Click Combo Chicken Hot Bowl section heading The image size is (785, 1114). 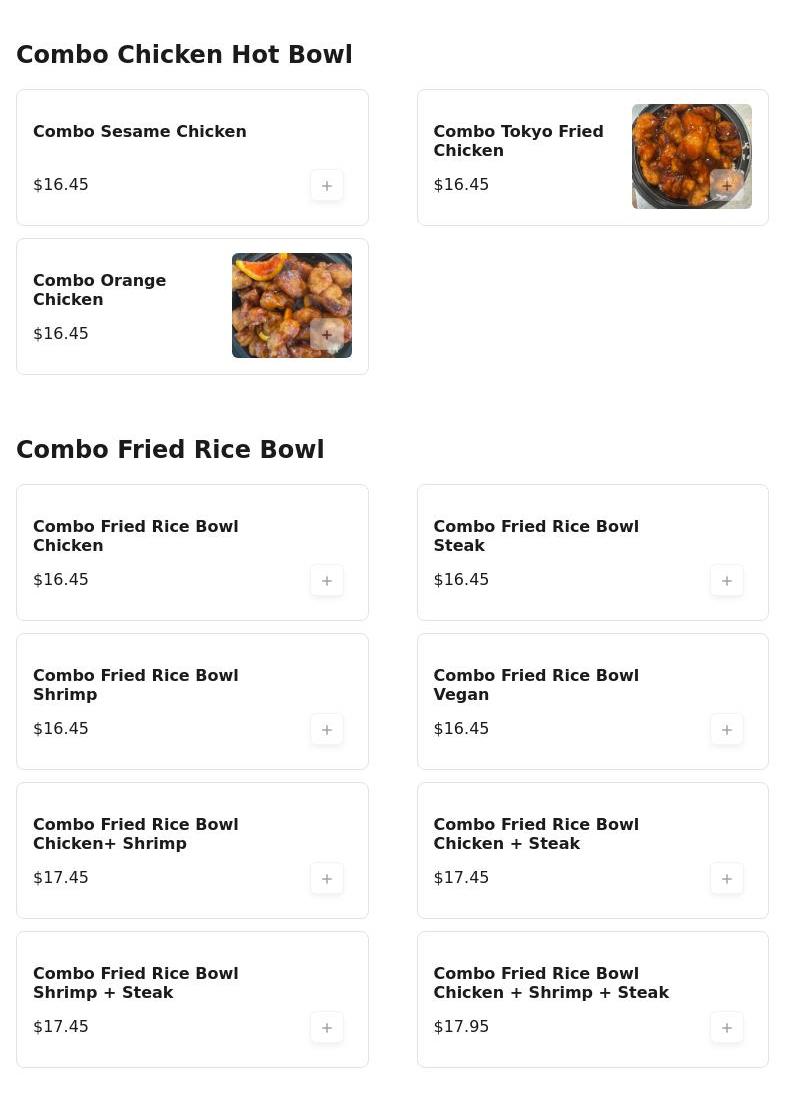(184, 55)
